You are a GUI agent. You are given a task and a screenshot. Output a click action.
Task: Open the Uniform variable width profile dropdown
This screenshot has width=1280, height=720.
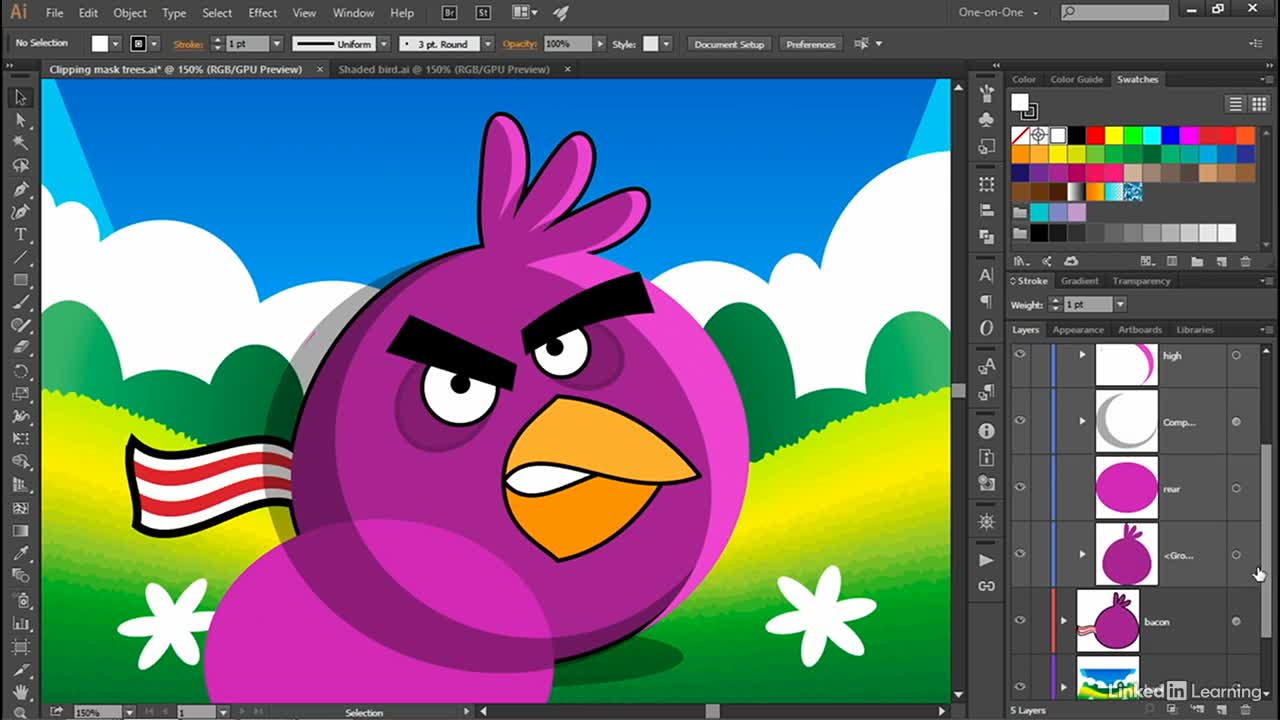383,44
